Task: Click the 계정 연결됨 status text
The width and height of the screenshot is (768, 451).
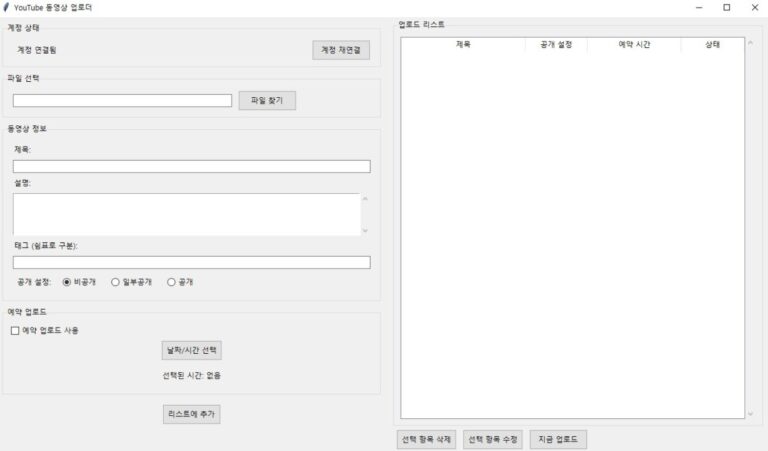Action: [37, 50]
